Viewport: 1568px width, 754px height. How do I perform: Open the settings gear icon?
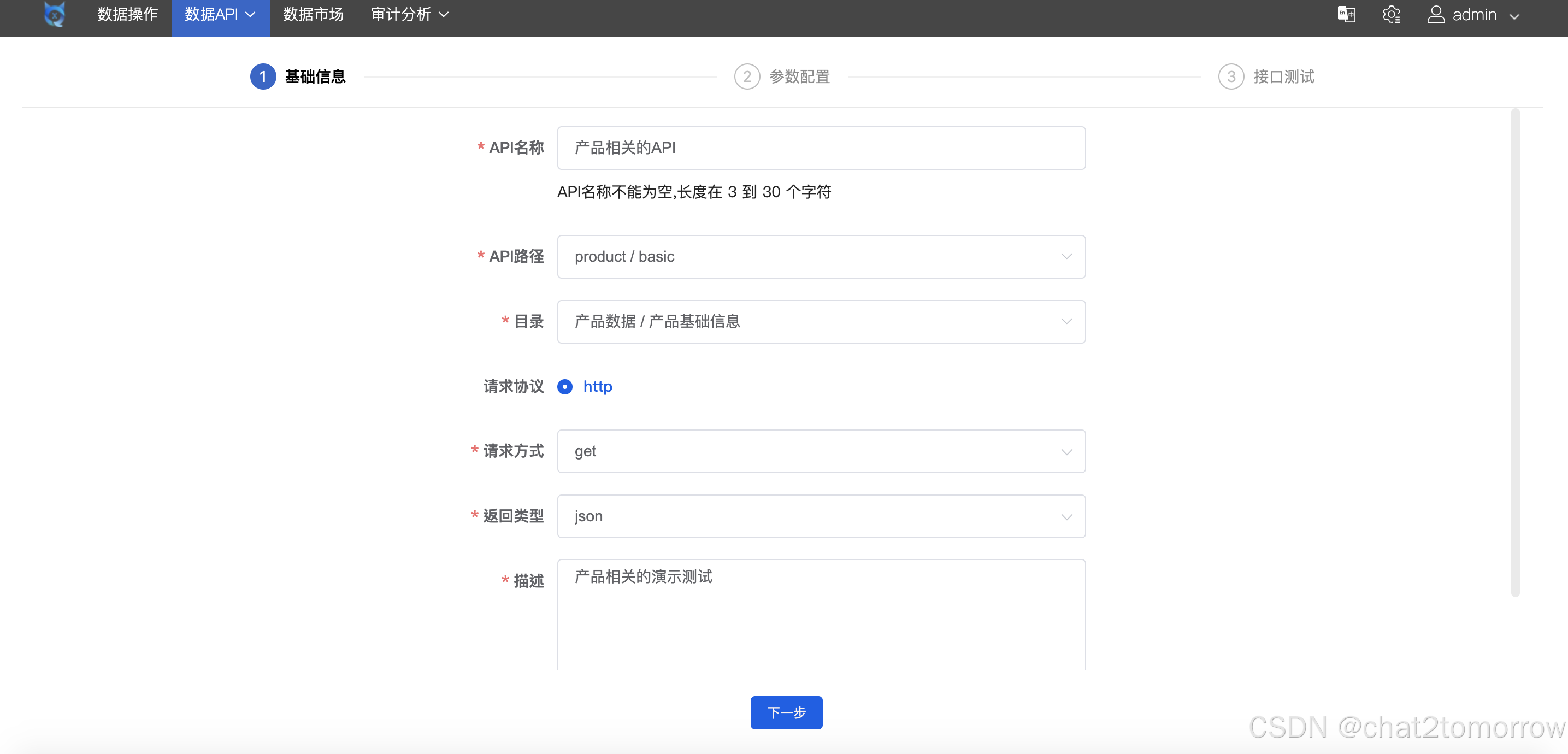1391,15
